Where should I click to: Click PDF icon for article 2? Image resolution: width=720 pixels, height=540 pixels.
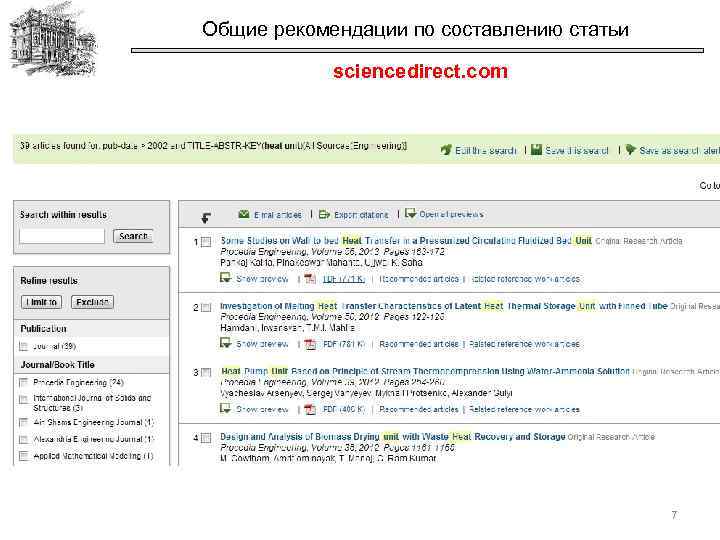tap(310, 344)
